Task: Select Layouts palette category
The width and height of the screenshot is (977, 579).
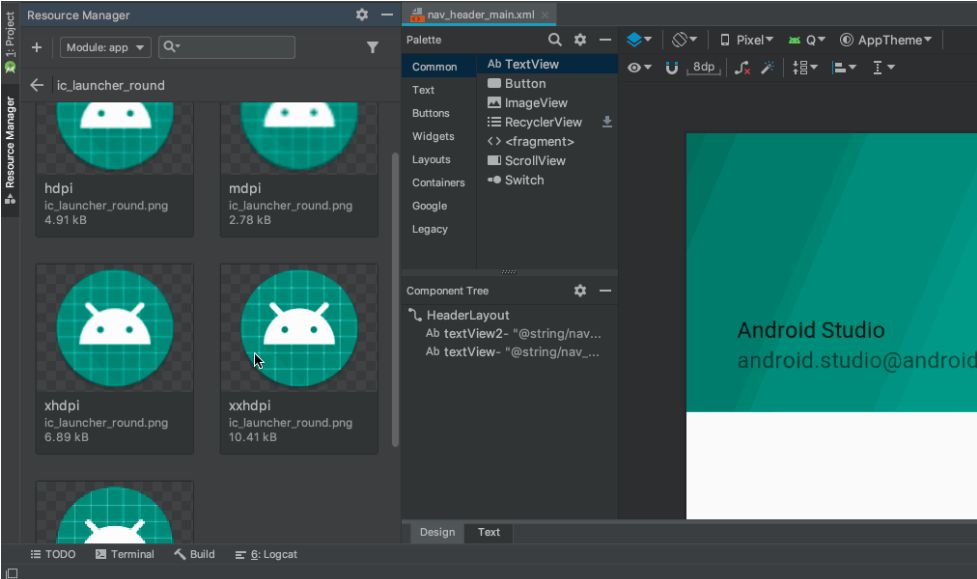Action: point(431,160)
